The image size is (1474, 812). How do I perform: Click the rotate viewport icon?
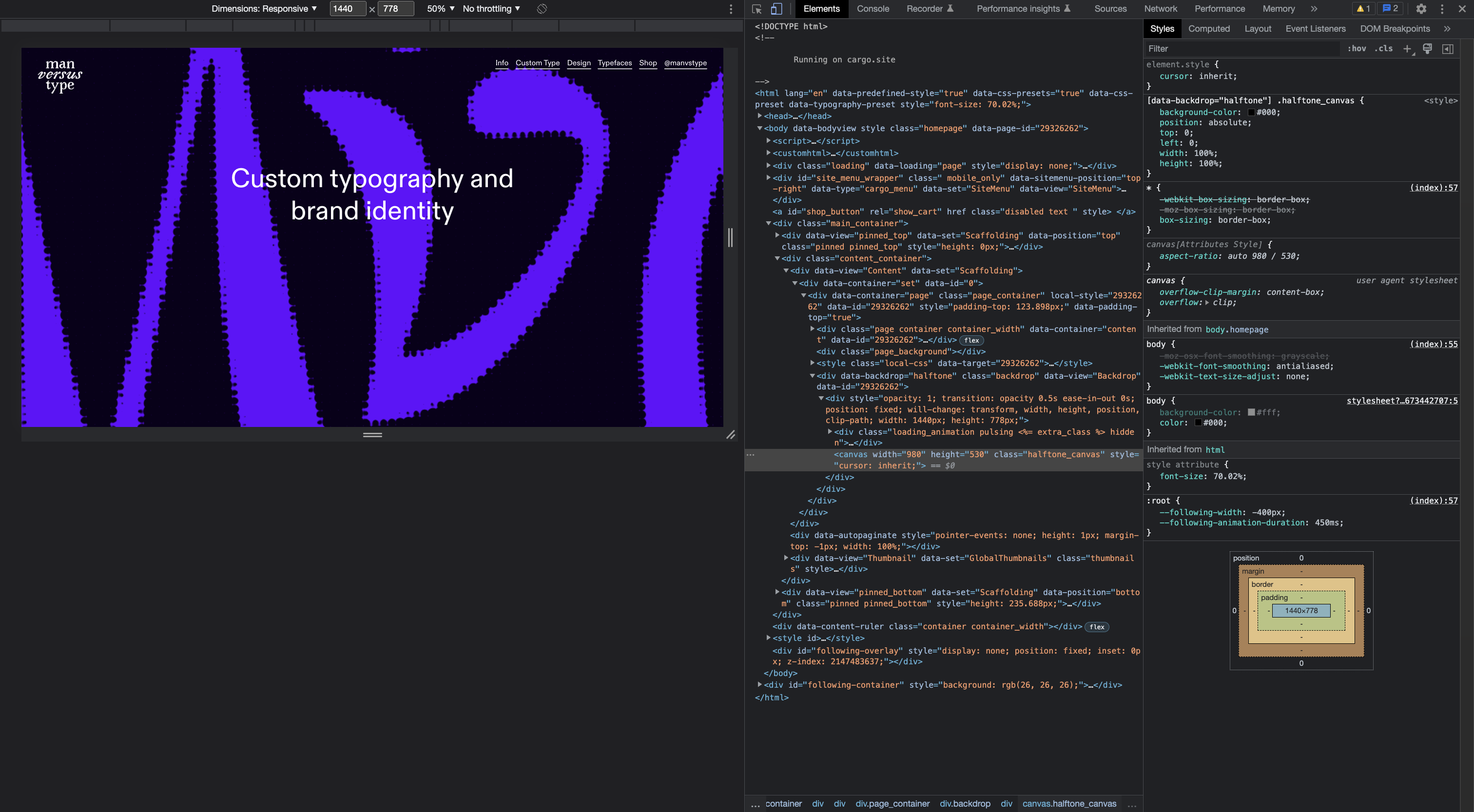[542, 9]
